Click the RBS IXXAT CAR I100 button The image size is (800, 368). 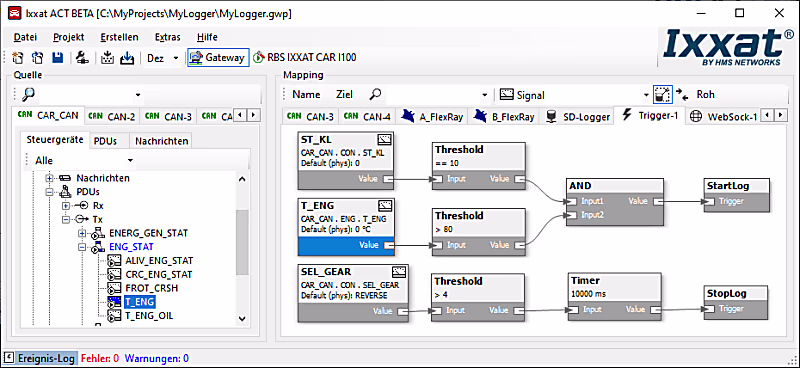tap(305, 58)
